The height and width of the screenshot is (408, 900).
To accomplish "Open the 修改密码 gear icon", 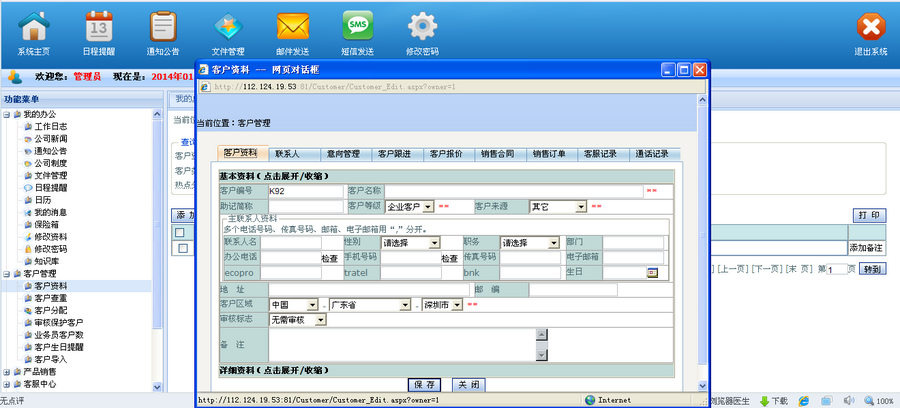I will click(422, 26).
